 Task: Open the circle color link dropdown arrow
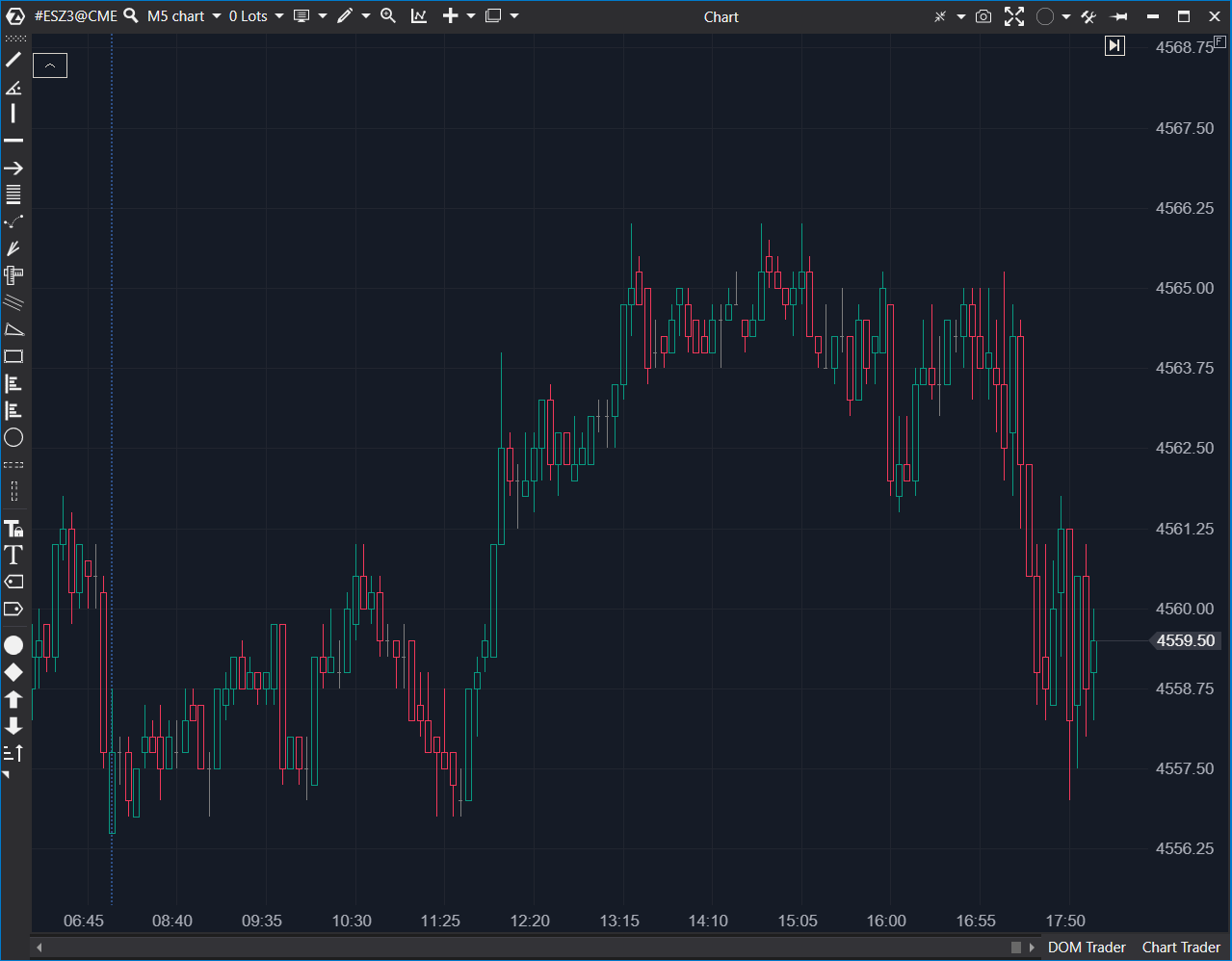point(1066,16)
